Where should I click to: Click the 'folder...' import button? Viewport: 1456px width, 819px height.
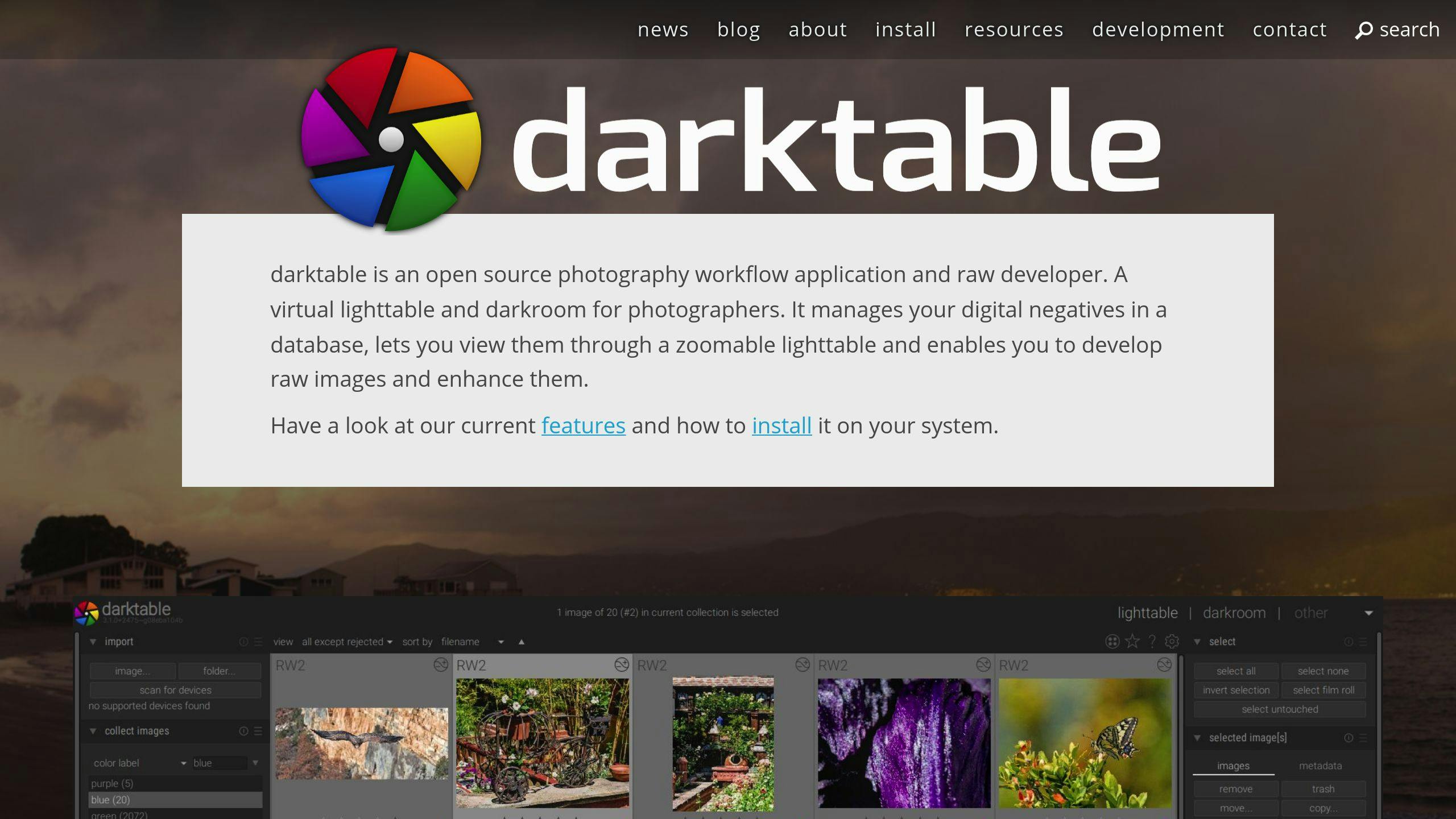pos(220,671)
